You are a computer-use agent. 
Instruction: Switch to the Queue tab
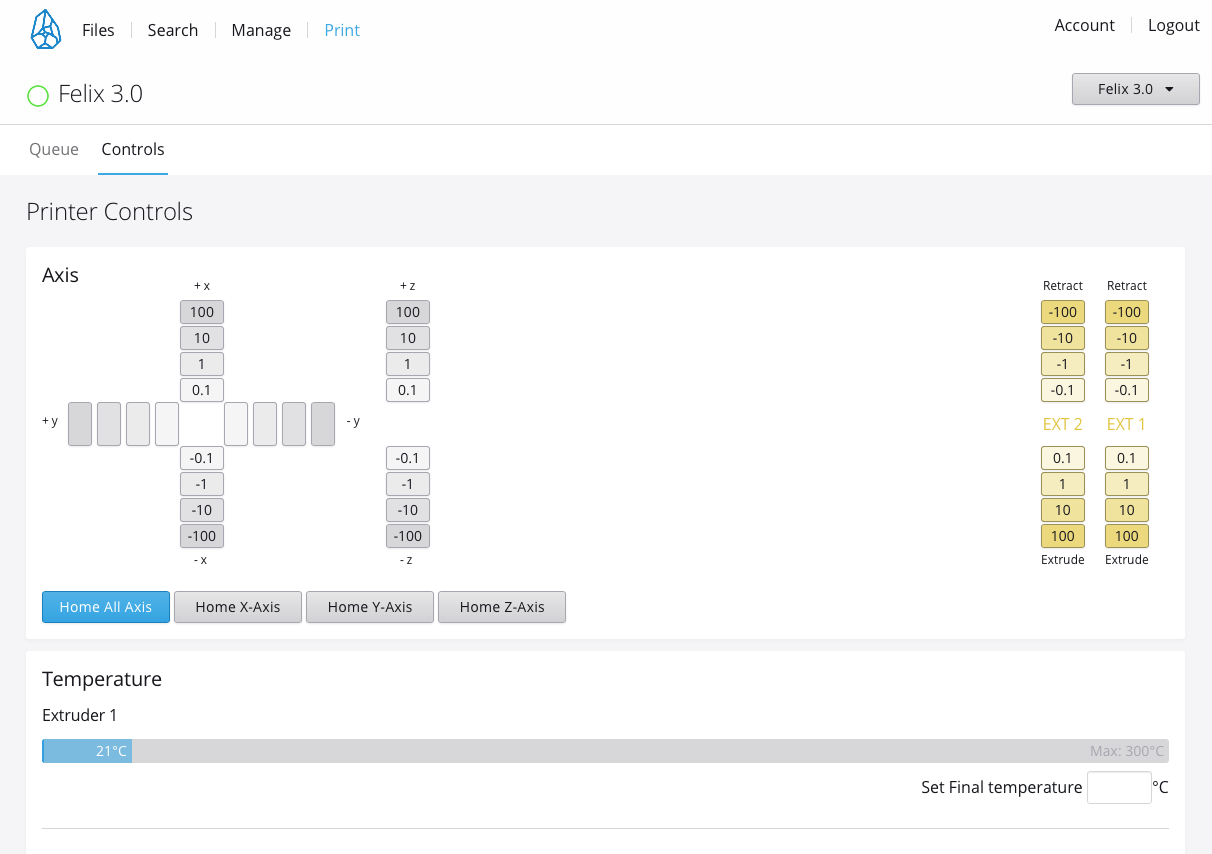[x=54, y=149]
